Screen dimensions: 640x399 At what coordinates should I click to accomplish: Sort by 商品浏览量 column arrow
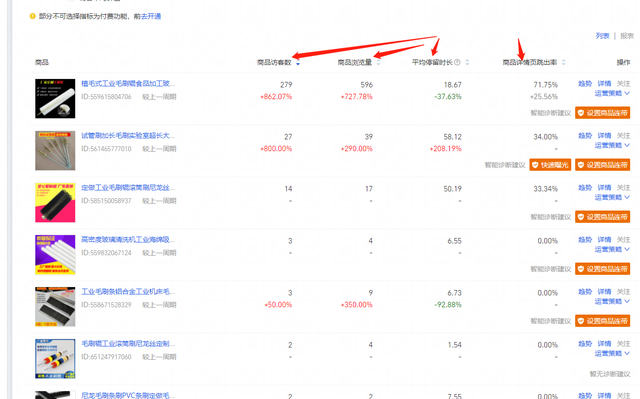[x=378, y=62]
